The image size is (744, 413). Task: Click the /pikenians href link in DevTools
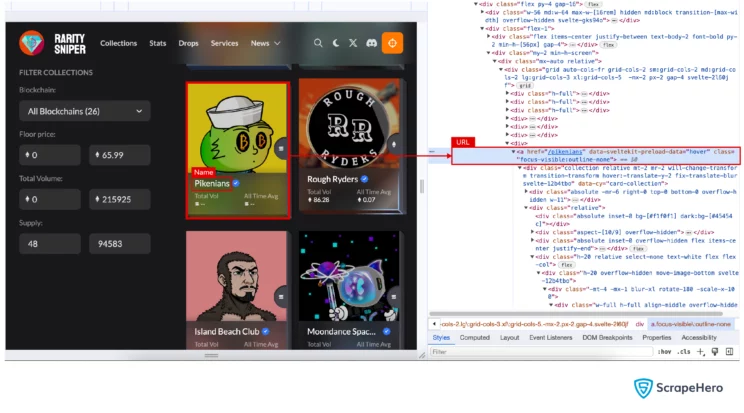[565, 151]
